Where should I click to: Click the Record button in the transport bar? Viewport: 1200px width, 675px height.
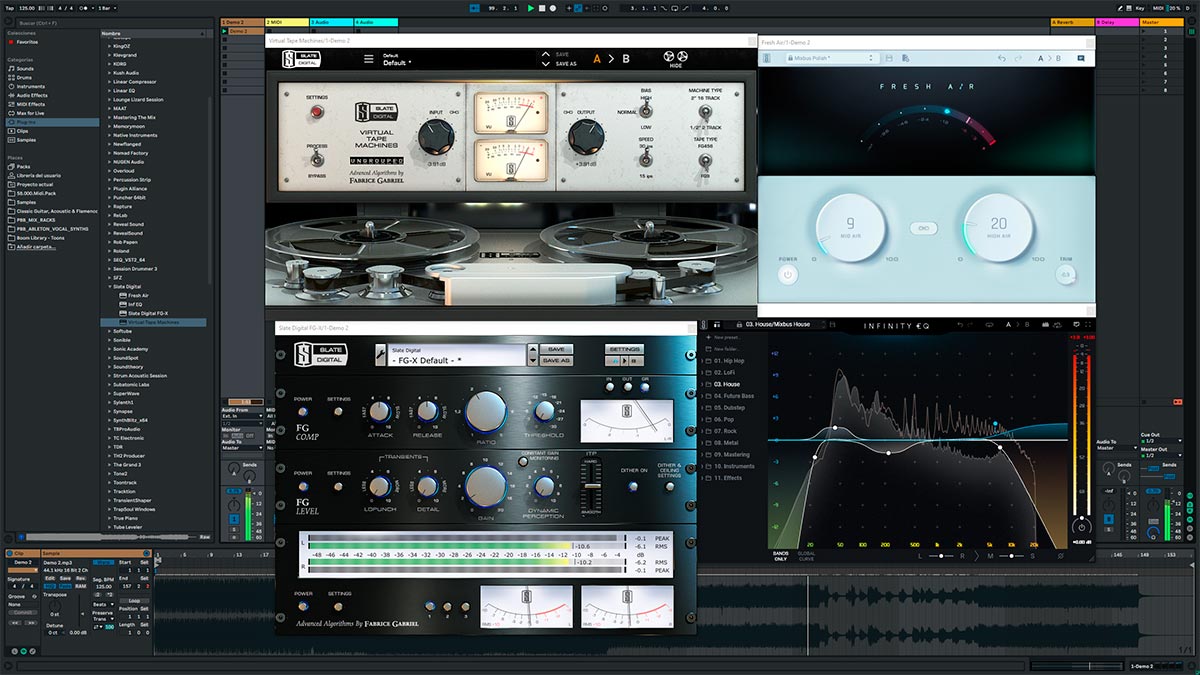[x=552, y=8]
